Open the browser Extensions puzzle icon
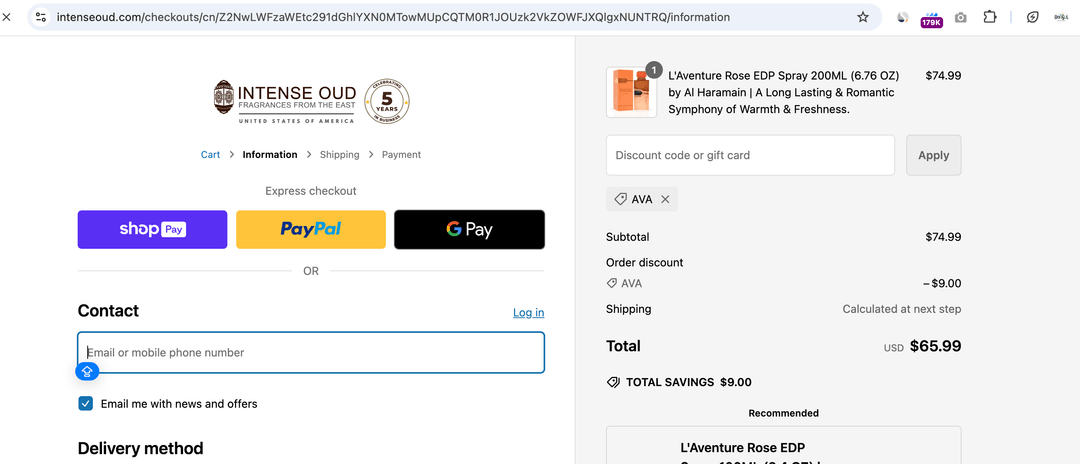The image size is (1080, 464). point(990,17)
